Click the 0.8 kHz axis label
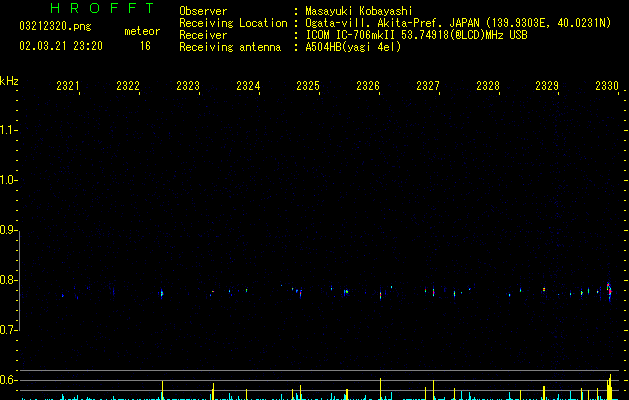The width and height of the screenshot is (629, 400). (8, 280)
